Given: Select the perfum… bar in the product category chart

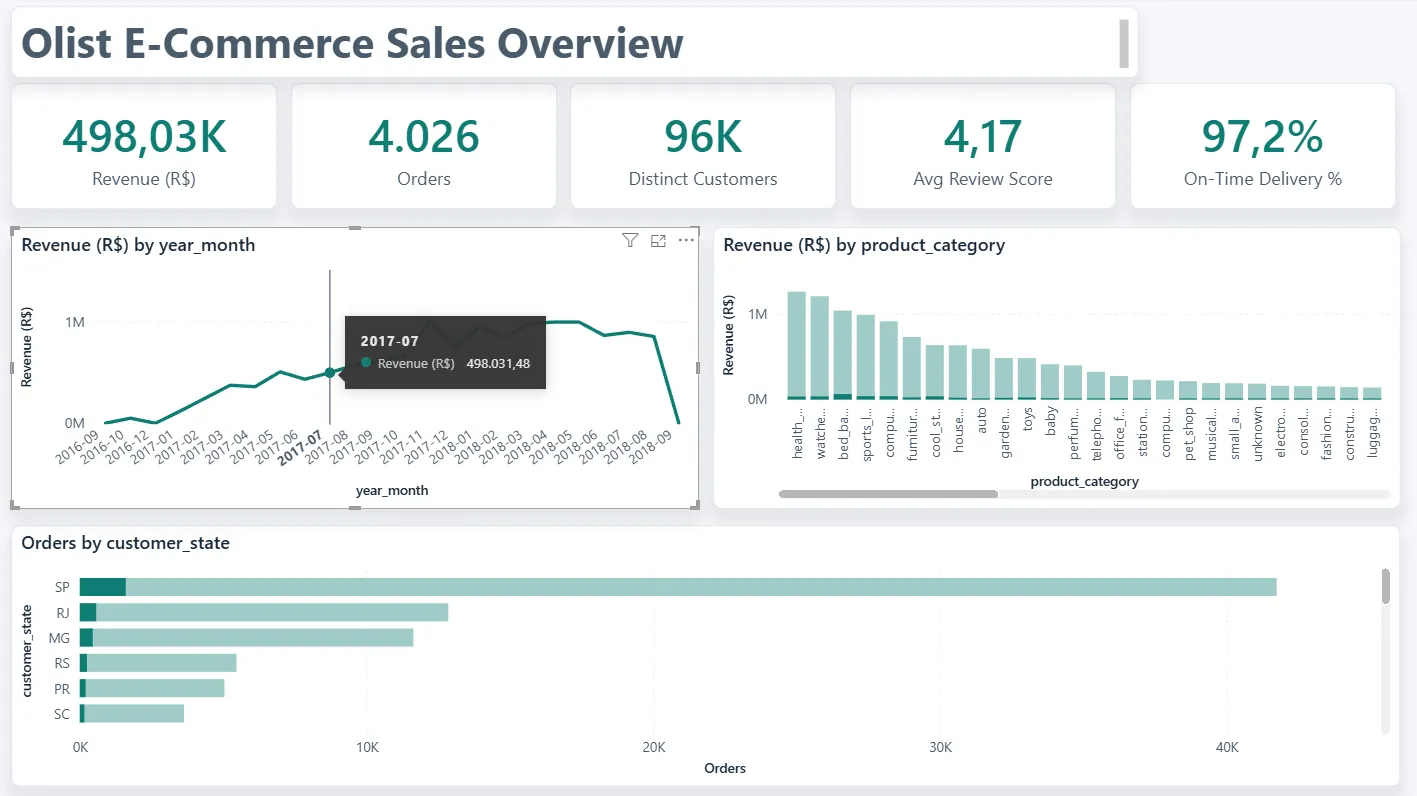Looking at the screenshot, I should [1073, 383].
